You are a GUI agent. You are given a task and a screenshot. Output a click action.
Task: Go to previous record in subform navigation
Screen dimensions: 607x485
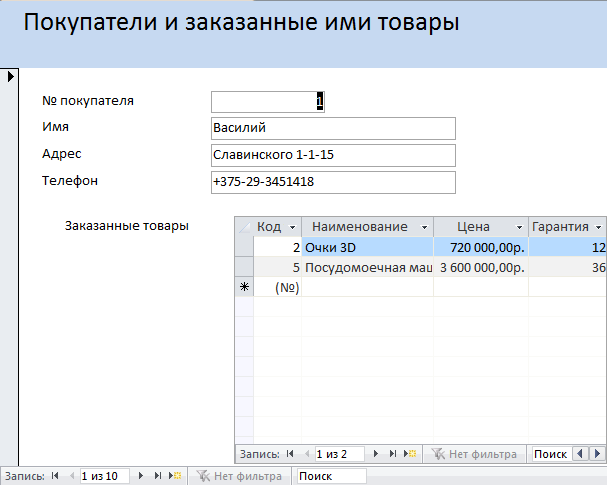point(307,454)
